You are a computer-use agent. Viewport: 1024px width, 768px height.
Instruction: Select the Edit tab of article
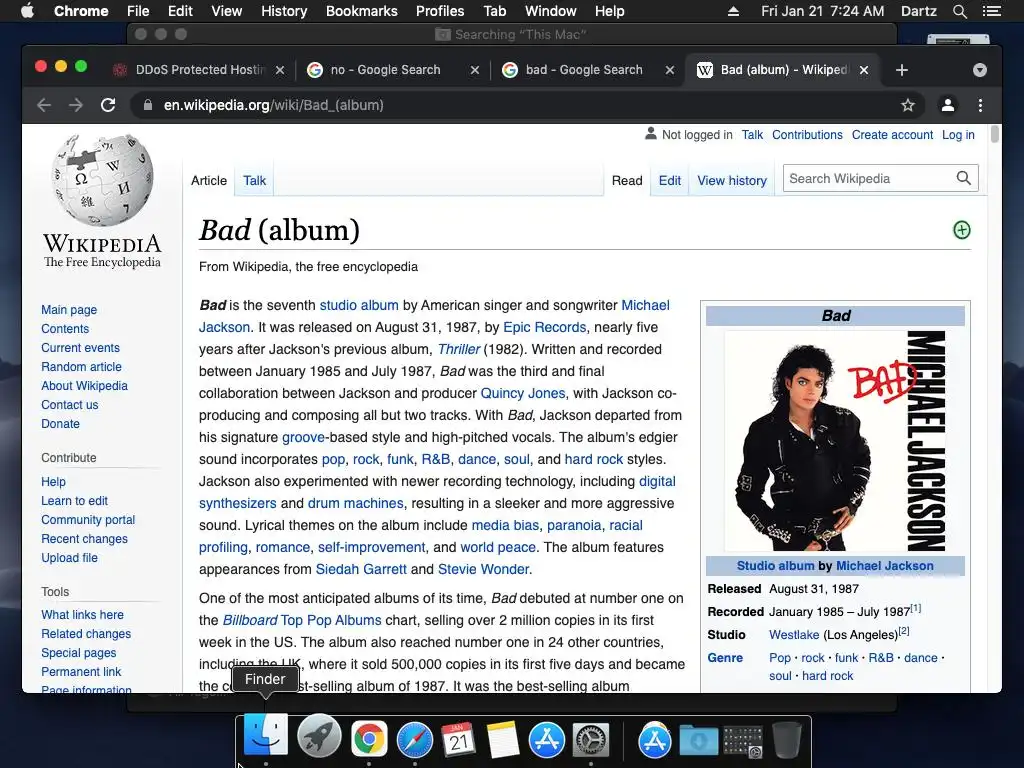click(669, 180)
